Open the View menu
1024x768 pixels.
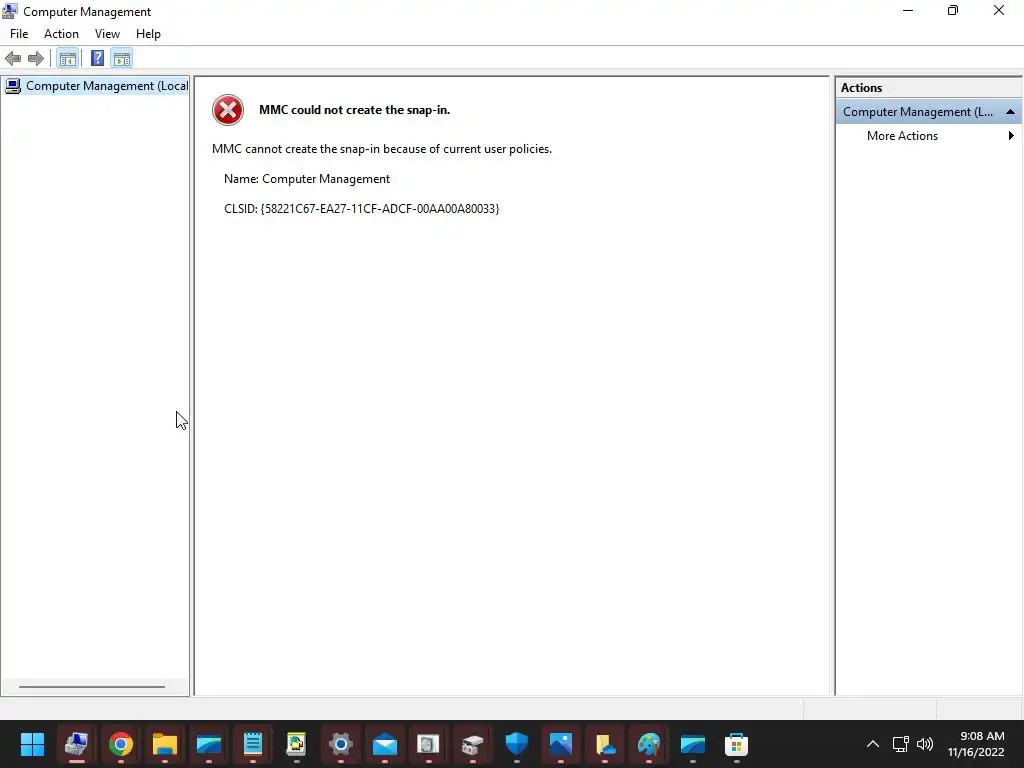click(x=107, y=34)
